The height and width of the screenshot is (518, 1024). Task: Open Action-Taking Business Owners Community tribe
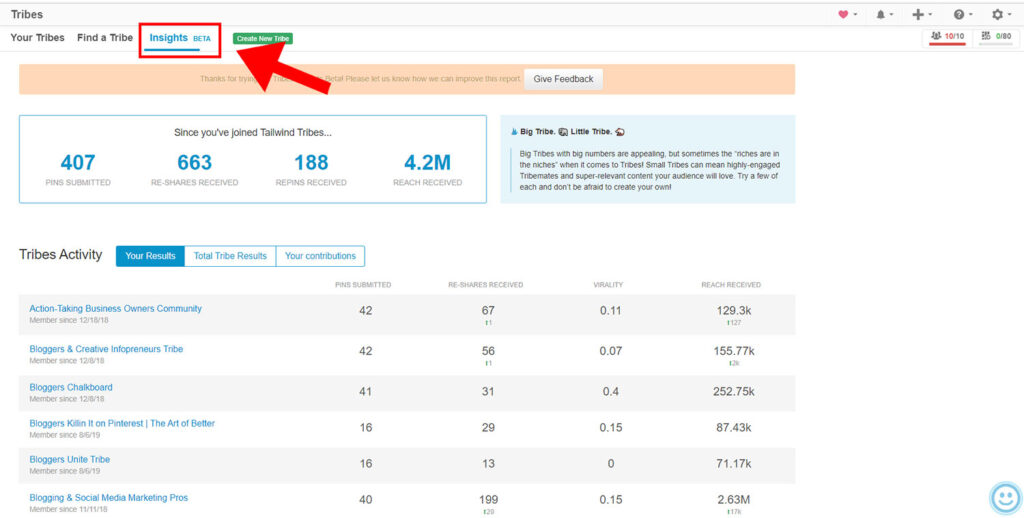[116, 308]
